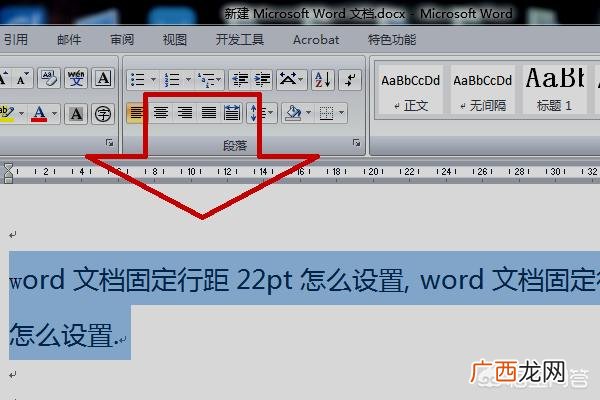Click the text word 文档固定行距 22pt
Image resolution: width=600 pixels, height=400 pixels.
pyautogui.click(x=151, y=279)
